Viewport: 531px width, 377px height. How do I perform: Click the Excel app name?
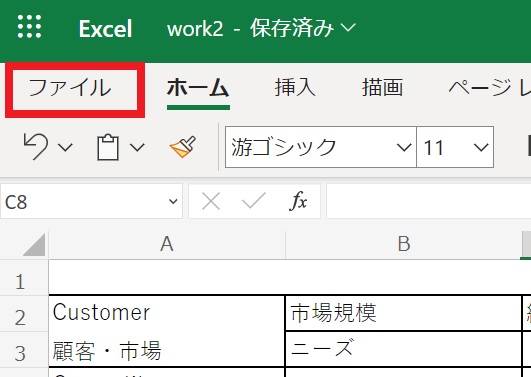click(105, 29)
